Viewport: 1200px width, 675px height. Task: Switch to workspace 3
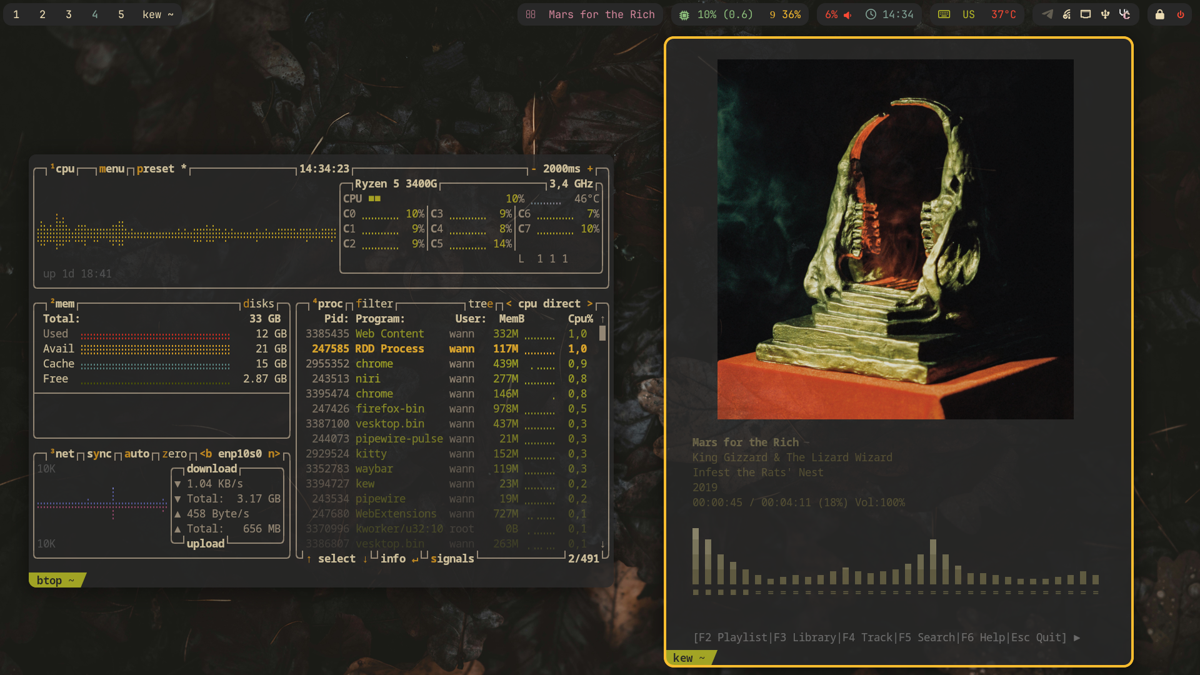(x=68, y=15)
